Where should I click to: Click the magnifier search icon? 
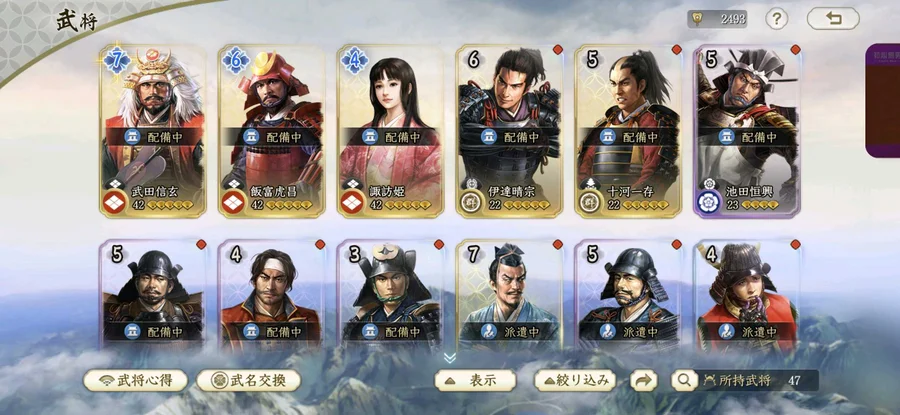[x=684, y=381]
